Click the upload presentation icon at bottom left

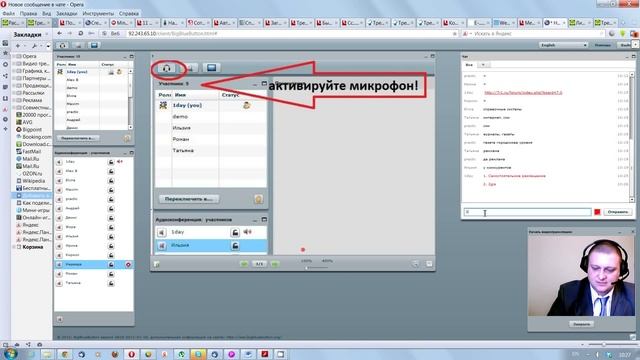coord(157,264)
